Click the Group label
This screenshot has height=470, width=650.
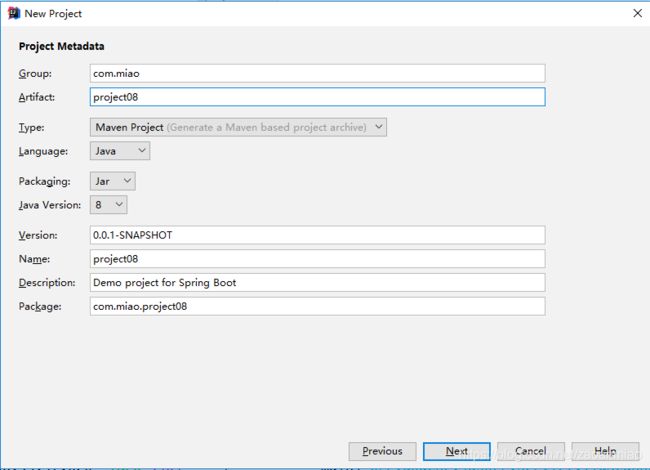coord(35,73)
